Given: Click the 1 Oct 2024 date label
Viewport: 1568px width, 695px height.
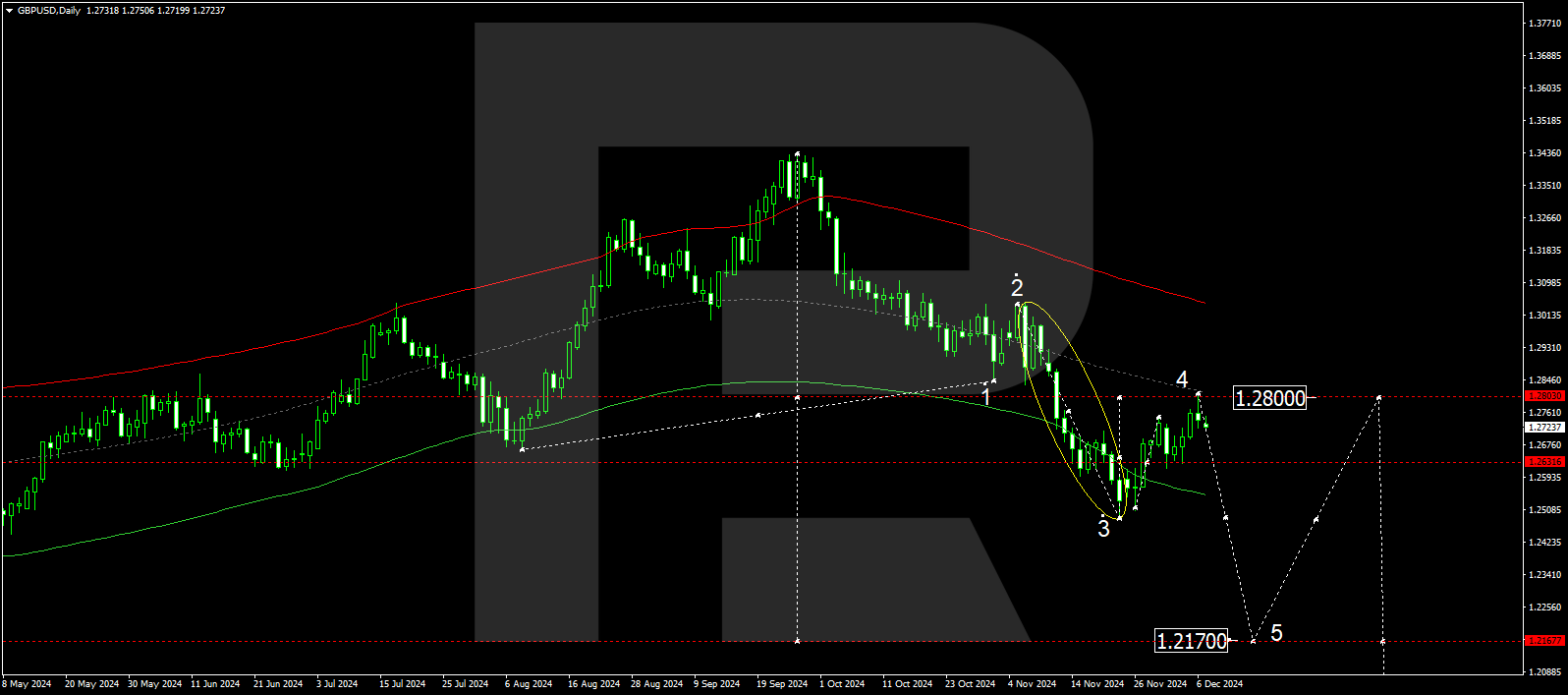Looking at the screenshot, I should (842, 684).
